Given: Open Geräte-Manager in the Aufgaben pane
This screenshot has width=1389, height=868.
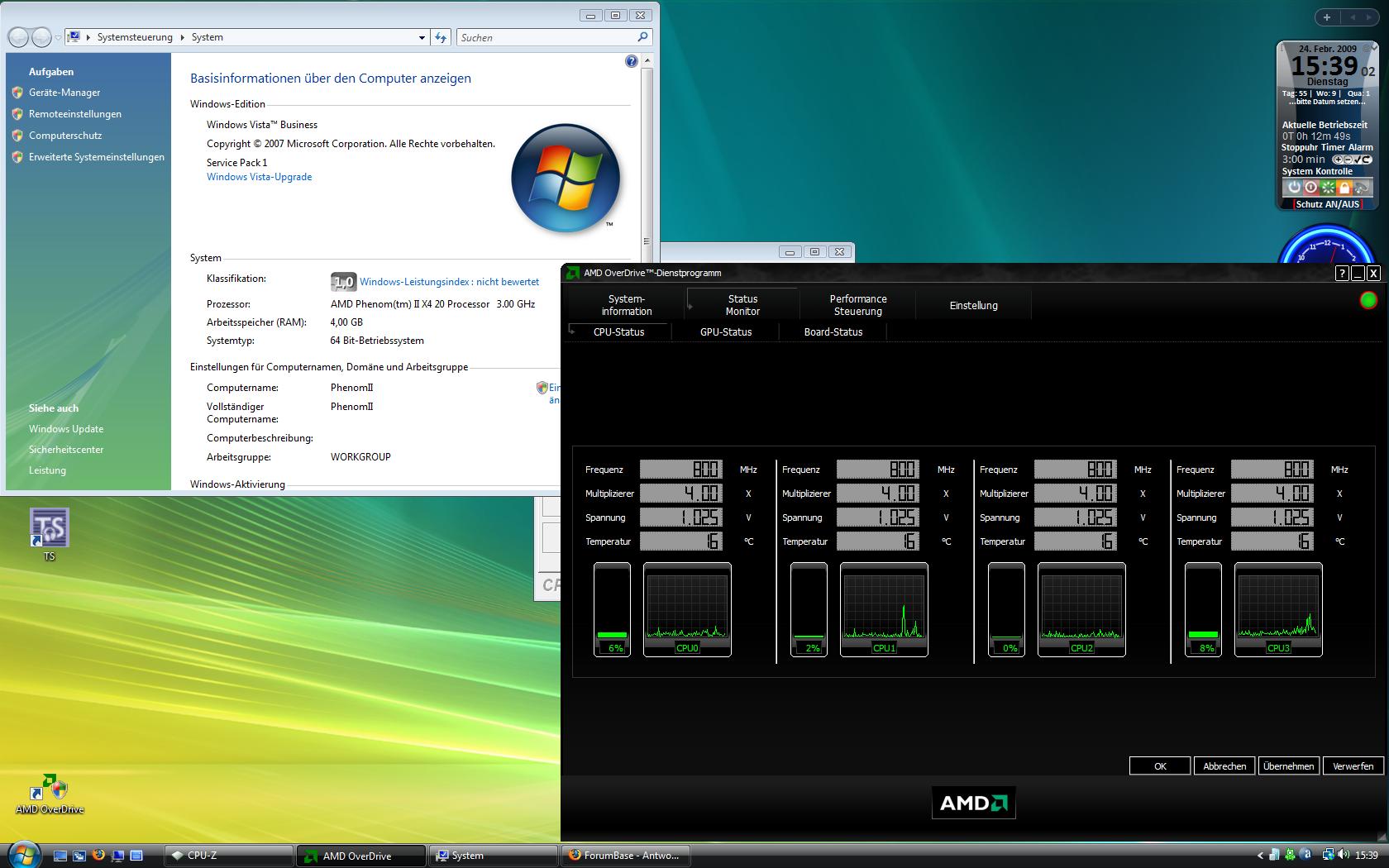Looking at the screenshot, I should (64, 93).
